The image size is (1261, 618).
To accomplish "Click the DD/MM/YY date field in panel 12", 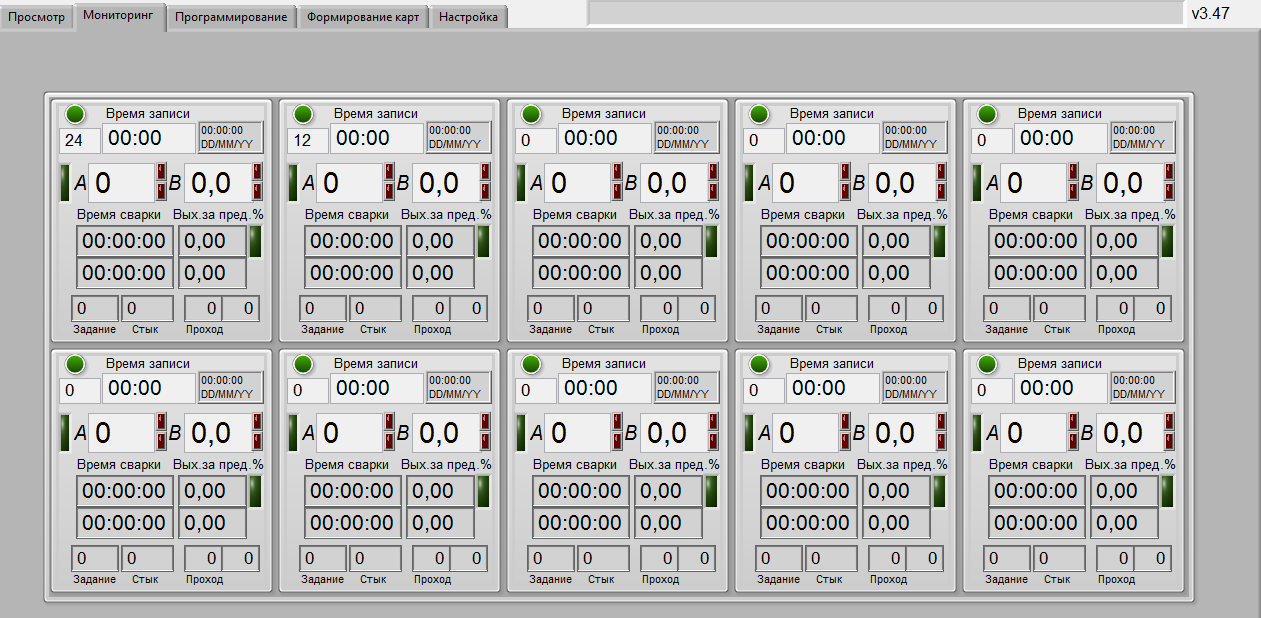I will point(458,137).
